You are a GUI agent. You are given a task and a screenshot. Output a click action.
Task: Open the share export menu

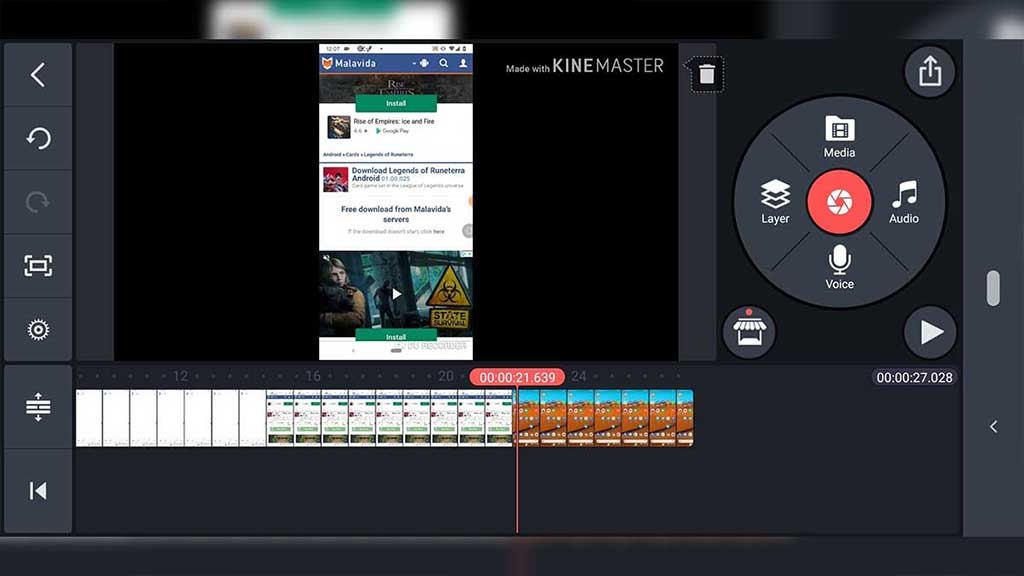[x=929, y=72]
